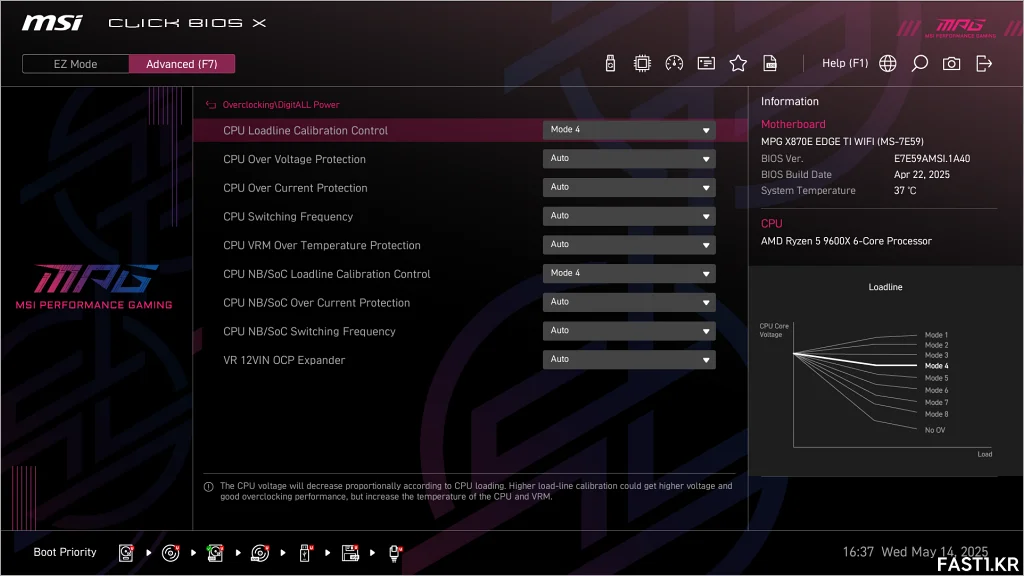Image resolution: width=1024 pixels, height=576 pixels.
Task: Open the Favorites star icon
Action: coord(738,63)
